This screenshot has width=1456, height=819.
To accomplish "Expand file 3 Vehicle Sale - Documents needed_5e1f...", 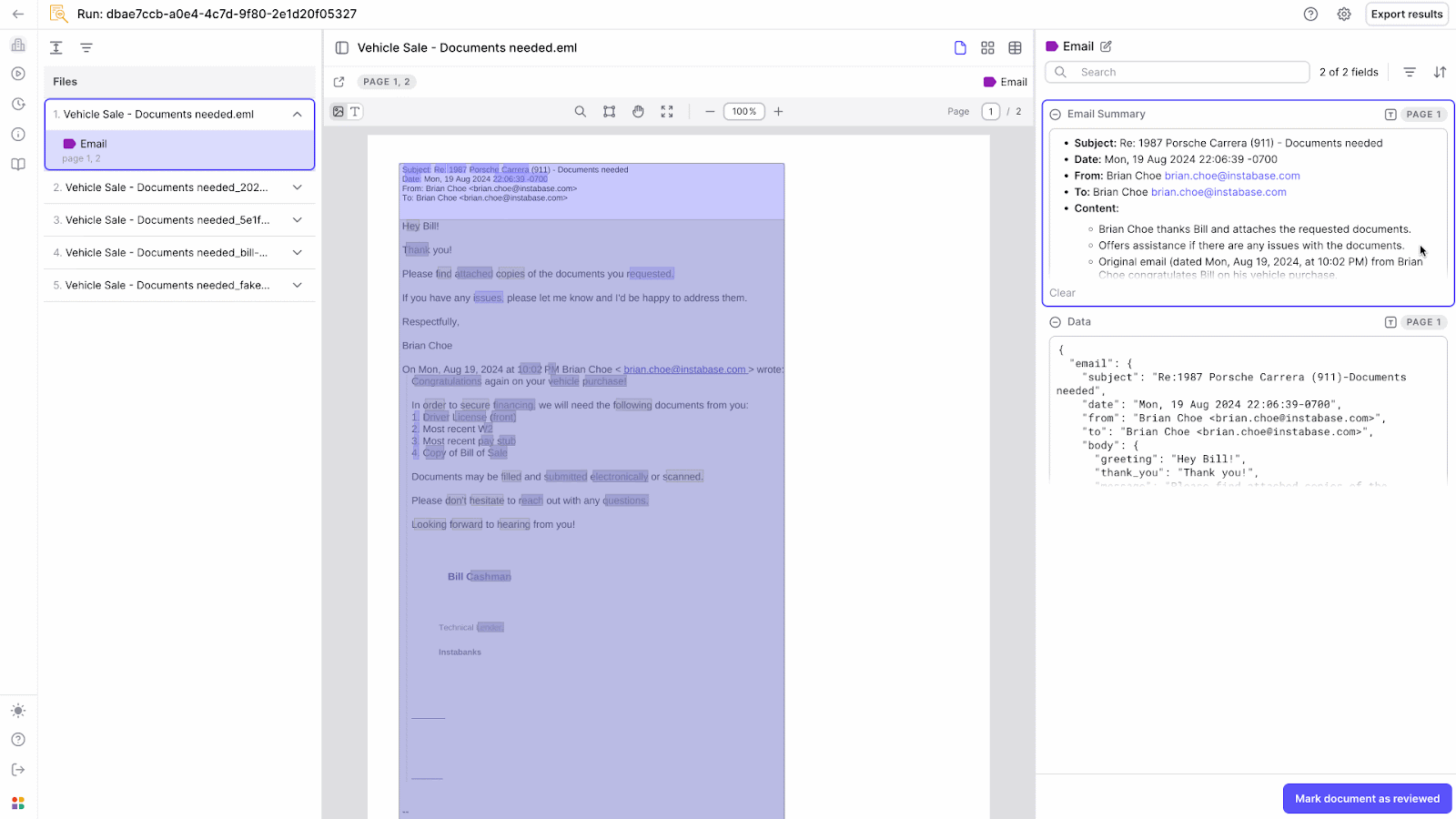I will pyautogui.click(x=298, y=220).
